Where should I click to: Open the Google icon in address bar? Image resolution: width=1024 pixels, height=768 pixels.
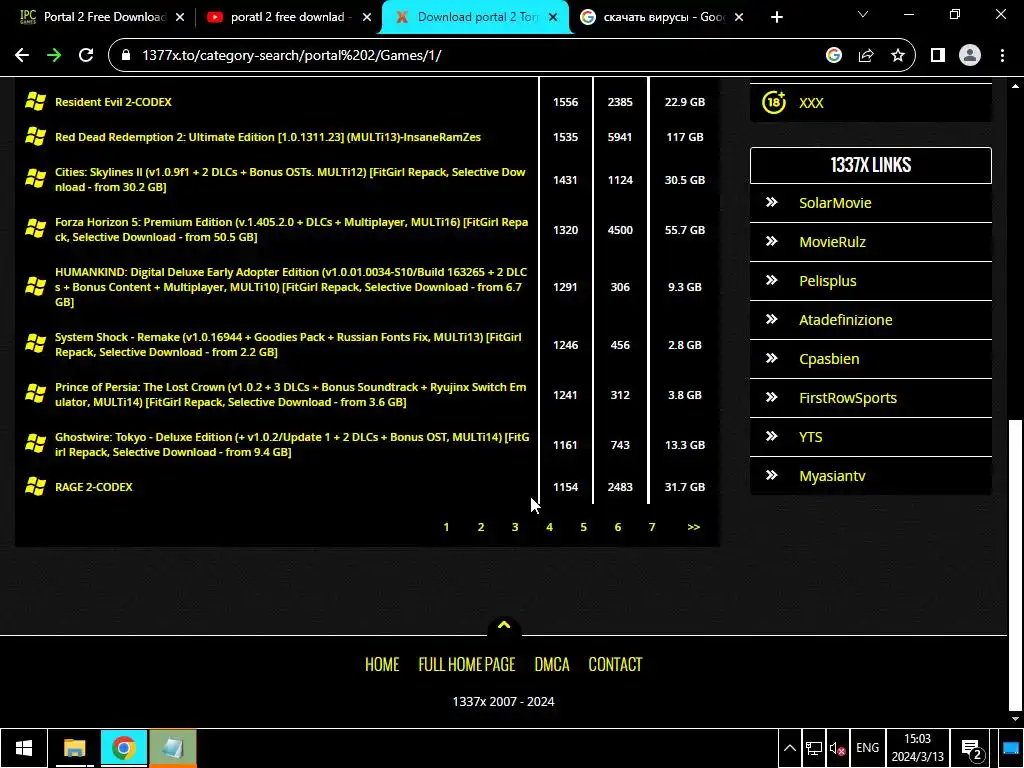click(833, 56)
